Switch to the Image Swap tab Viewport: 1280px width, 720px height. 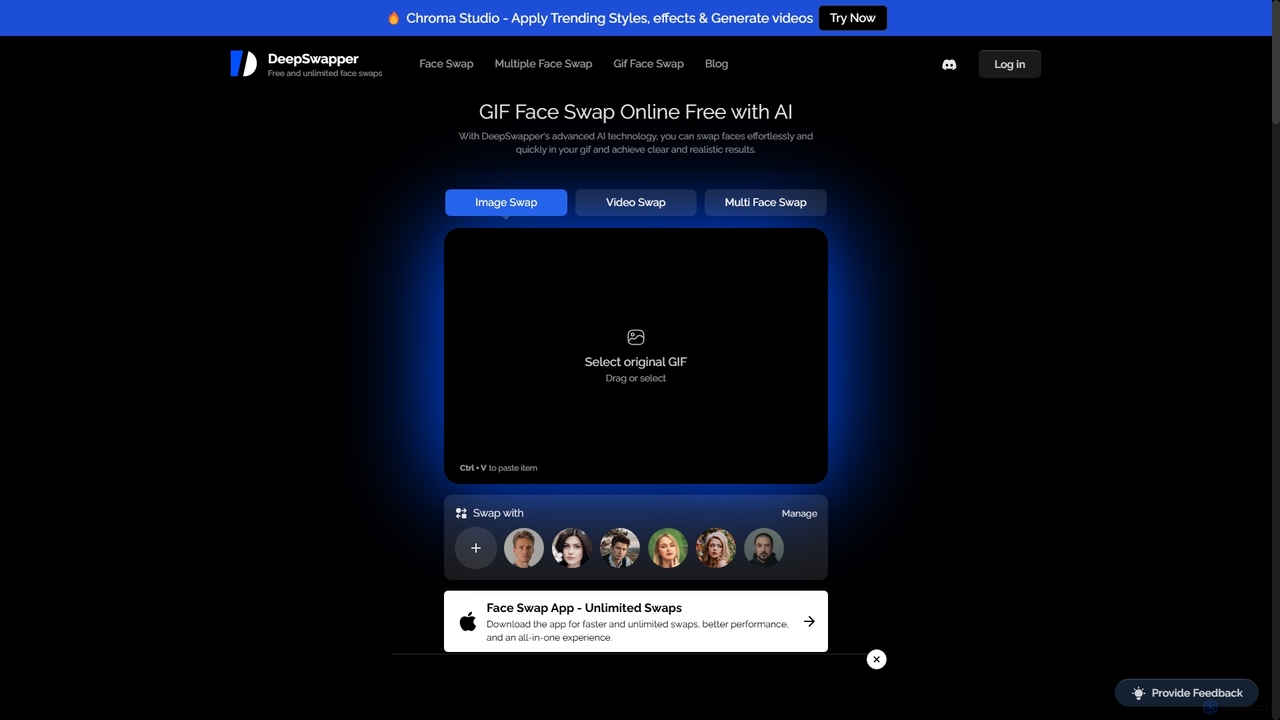(x=506, y=202)
